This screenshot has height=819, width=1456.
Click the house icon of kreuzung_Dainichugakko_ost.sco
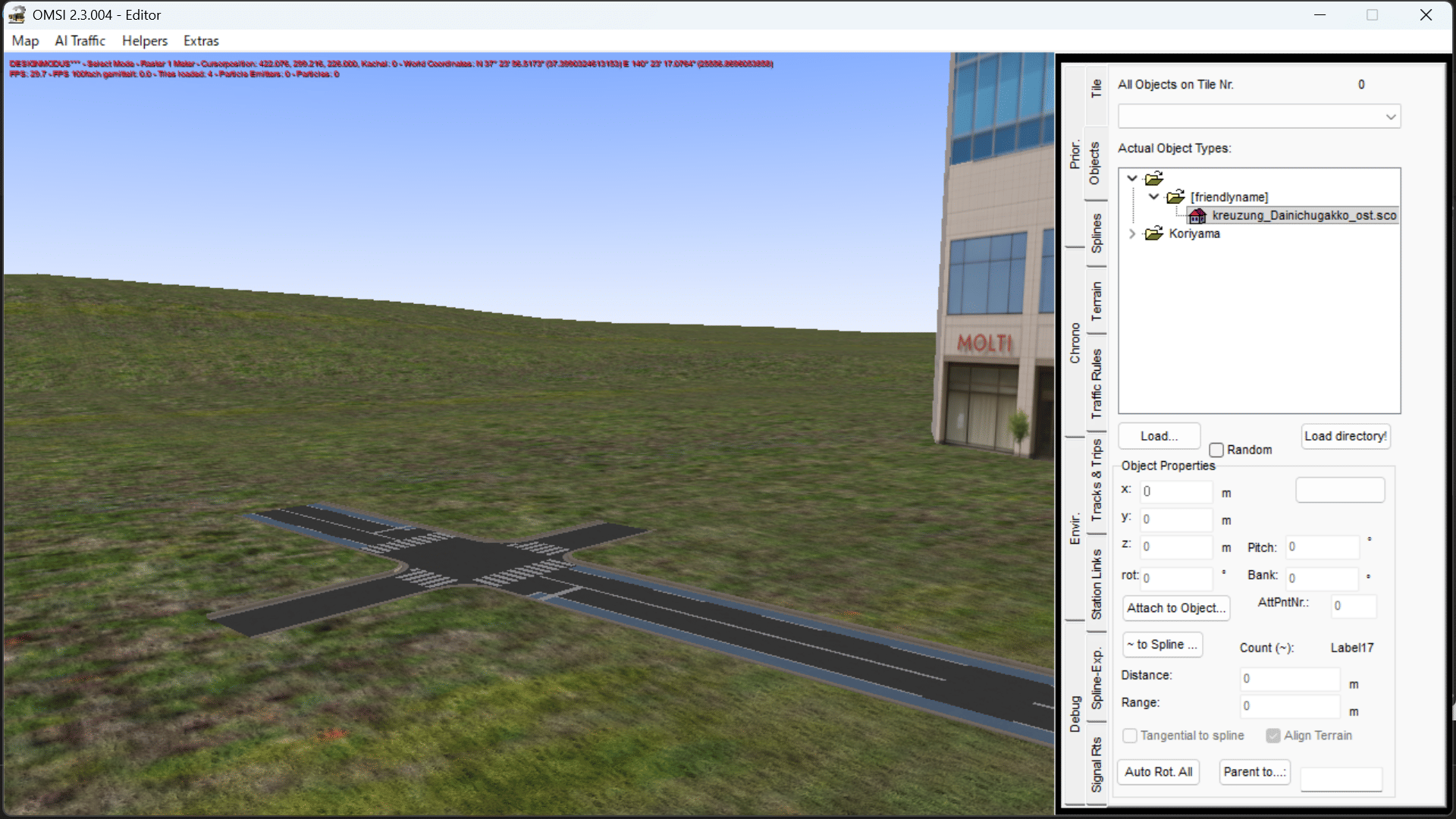pos(1197,216)
